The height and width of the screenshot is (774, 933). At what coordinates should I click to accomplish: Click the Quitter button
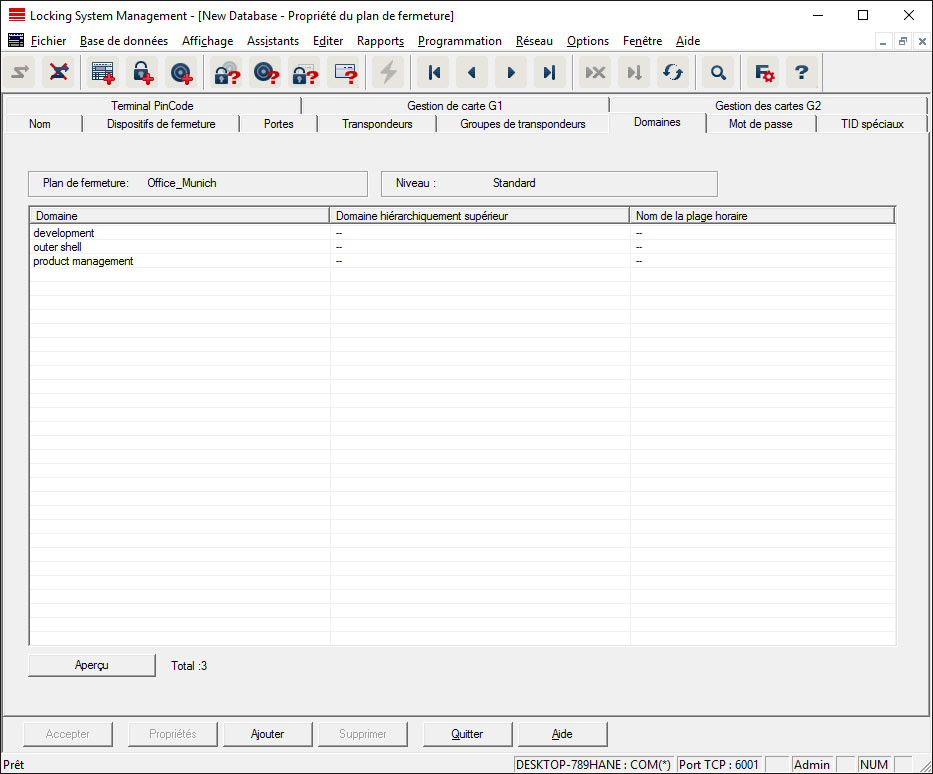click(467, 734)
